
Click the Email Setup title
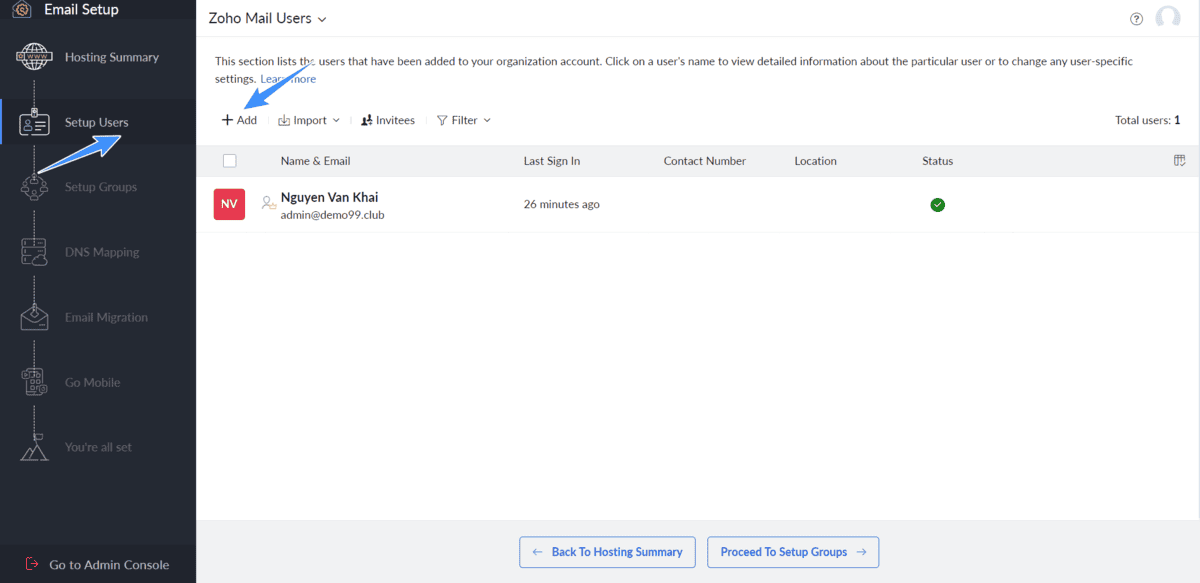tap(81, 10)
